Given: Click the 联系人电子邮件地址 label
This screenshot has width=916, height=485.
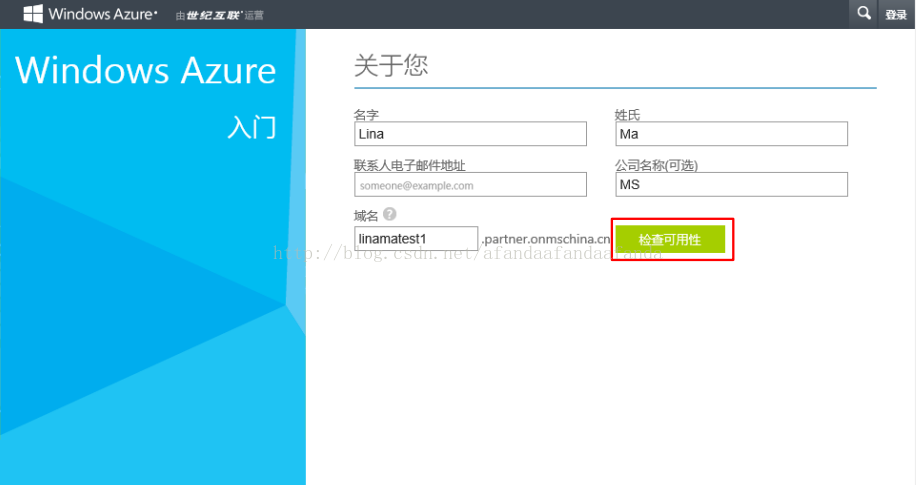Looking at the screenshot, I should tap(410, 165).
